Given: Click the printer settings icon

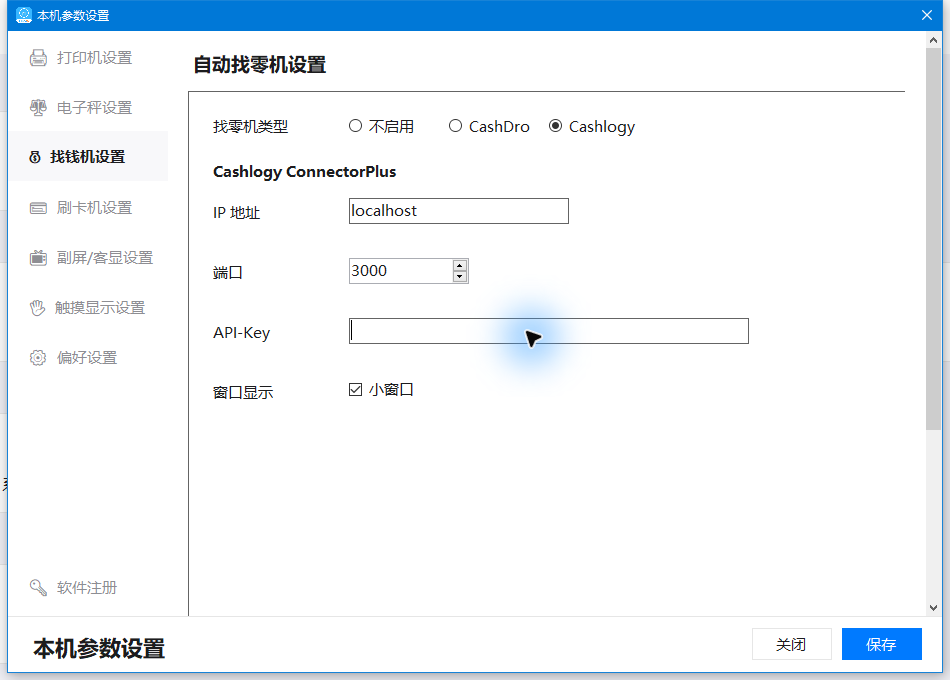Looking at the screenshot, I should click(38, 58).
